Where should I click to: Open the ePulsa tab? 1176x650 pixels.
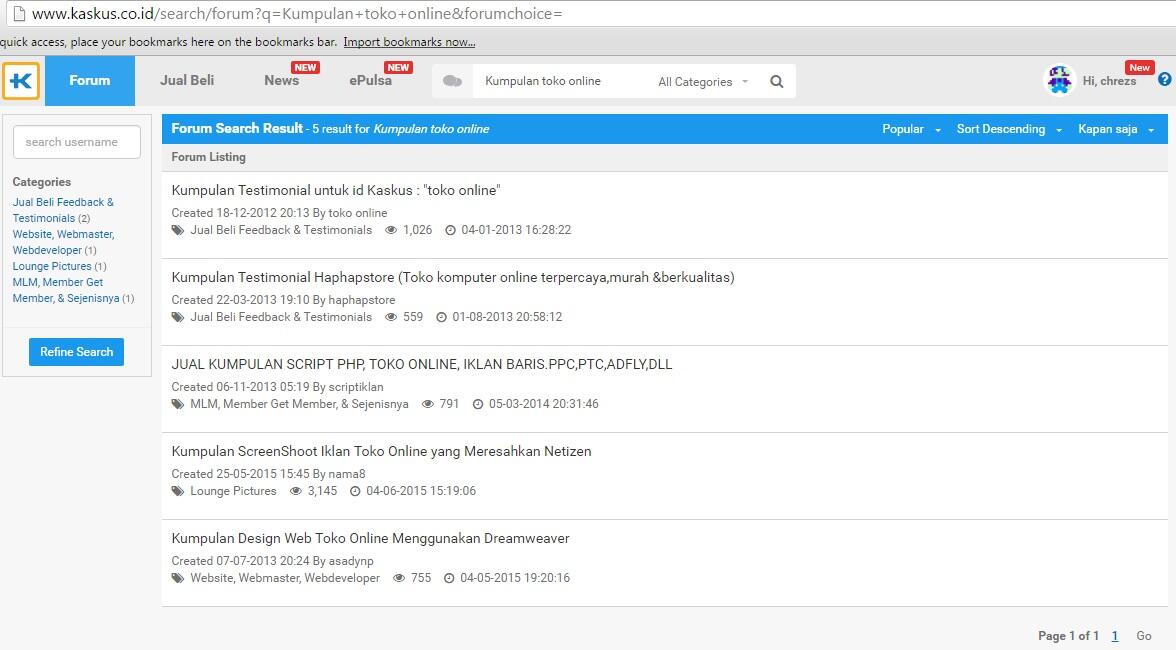[x=370, y=80]
